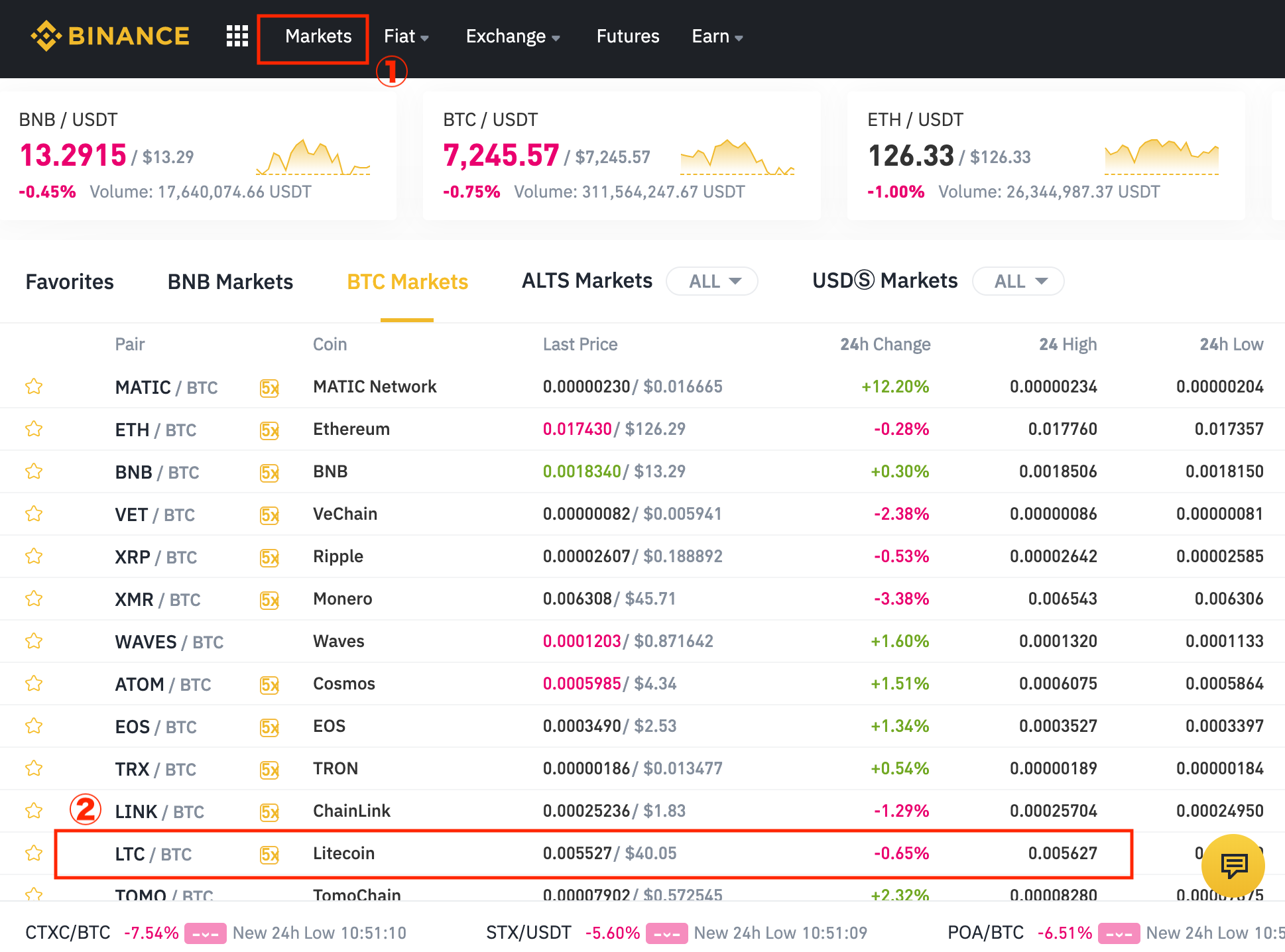Click the 5x margin badge for VET/BTC
This screenshot has height=952, width=1285.
(269, 515)
